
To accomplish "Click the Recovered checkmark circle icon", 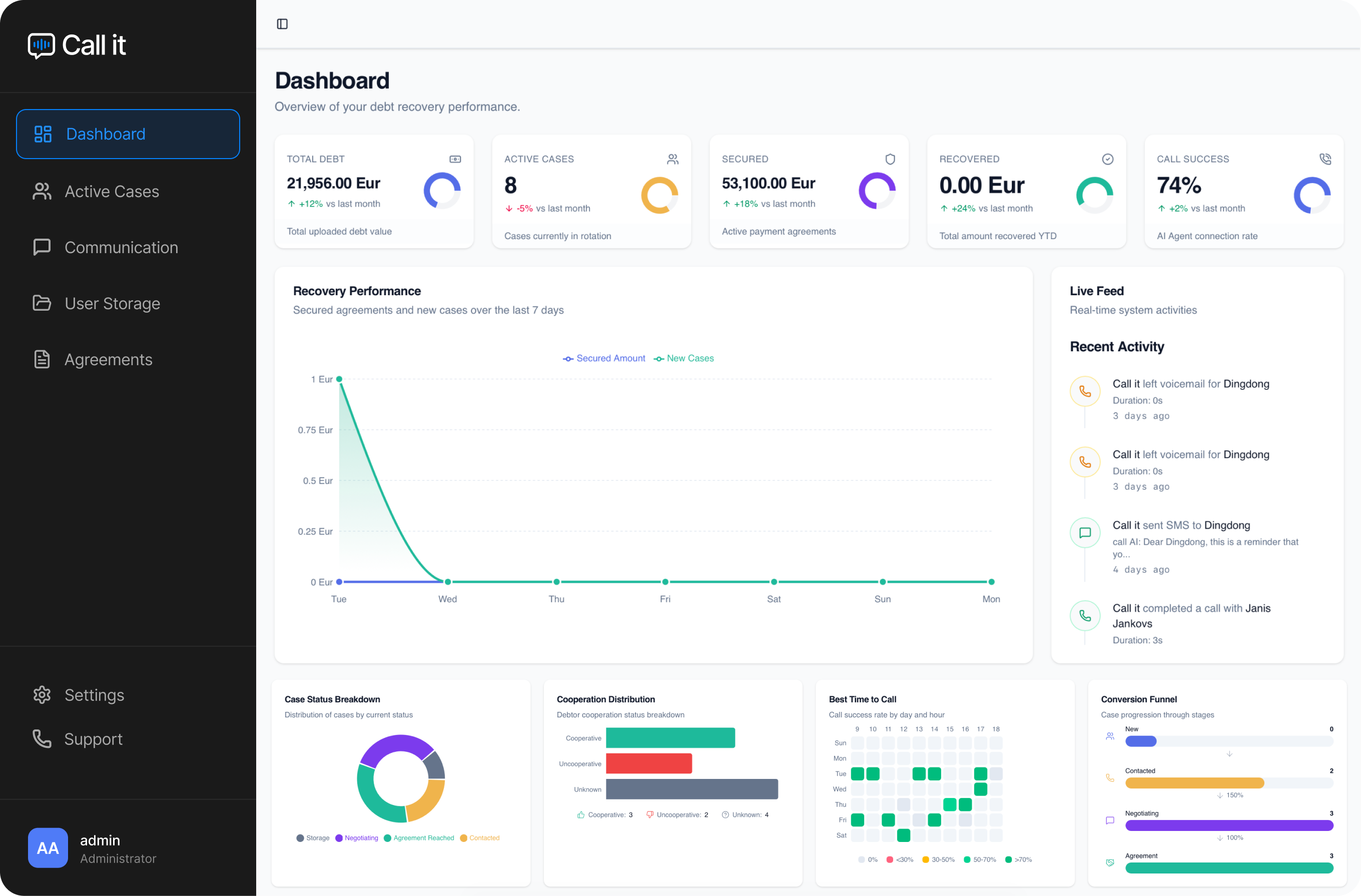I will pyautogui.click(x=1108, y=159).
